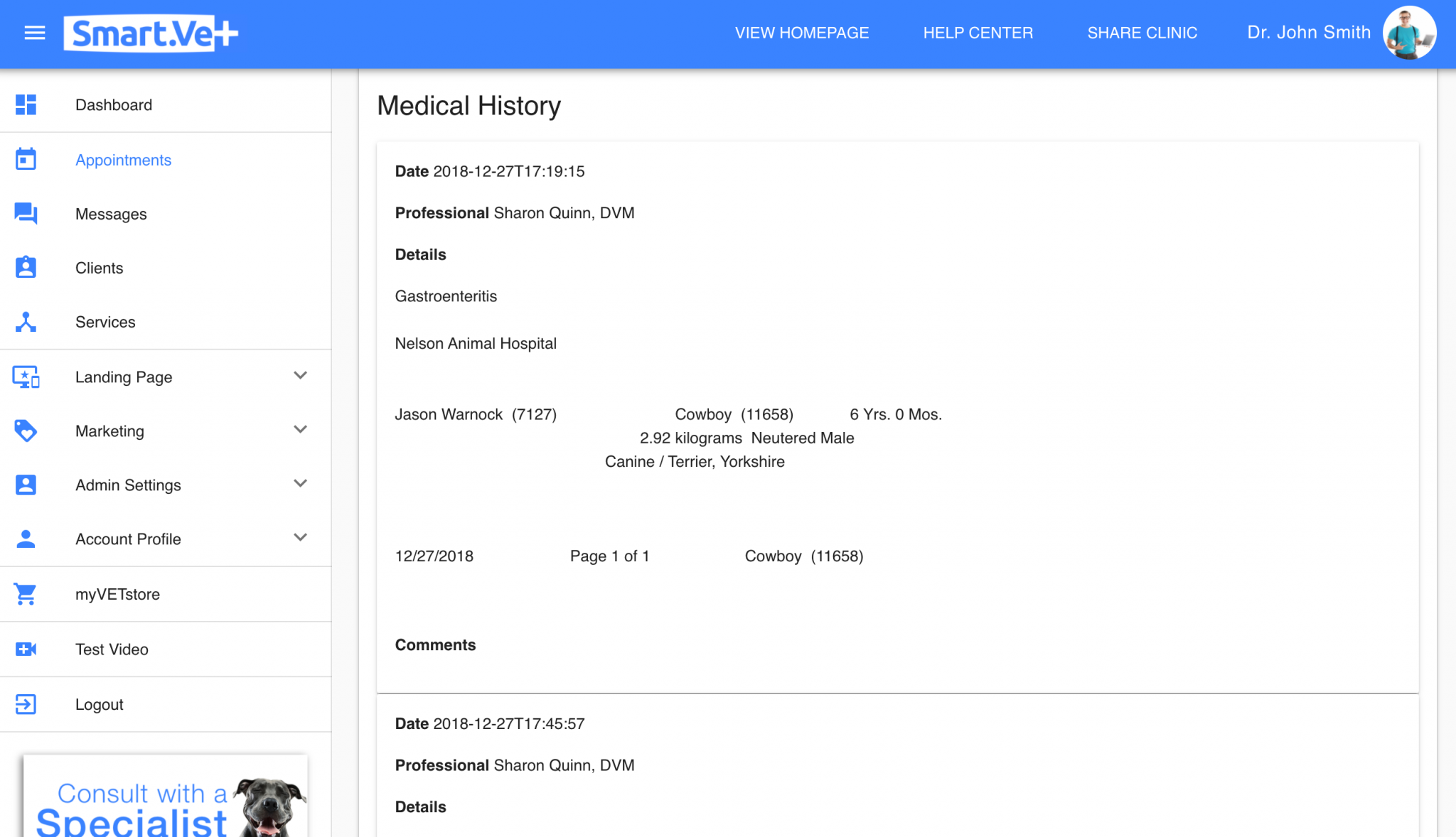Select the Logout exit icon

(26, 704)
